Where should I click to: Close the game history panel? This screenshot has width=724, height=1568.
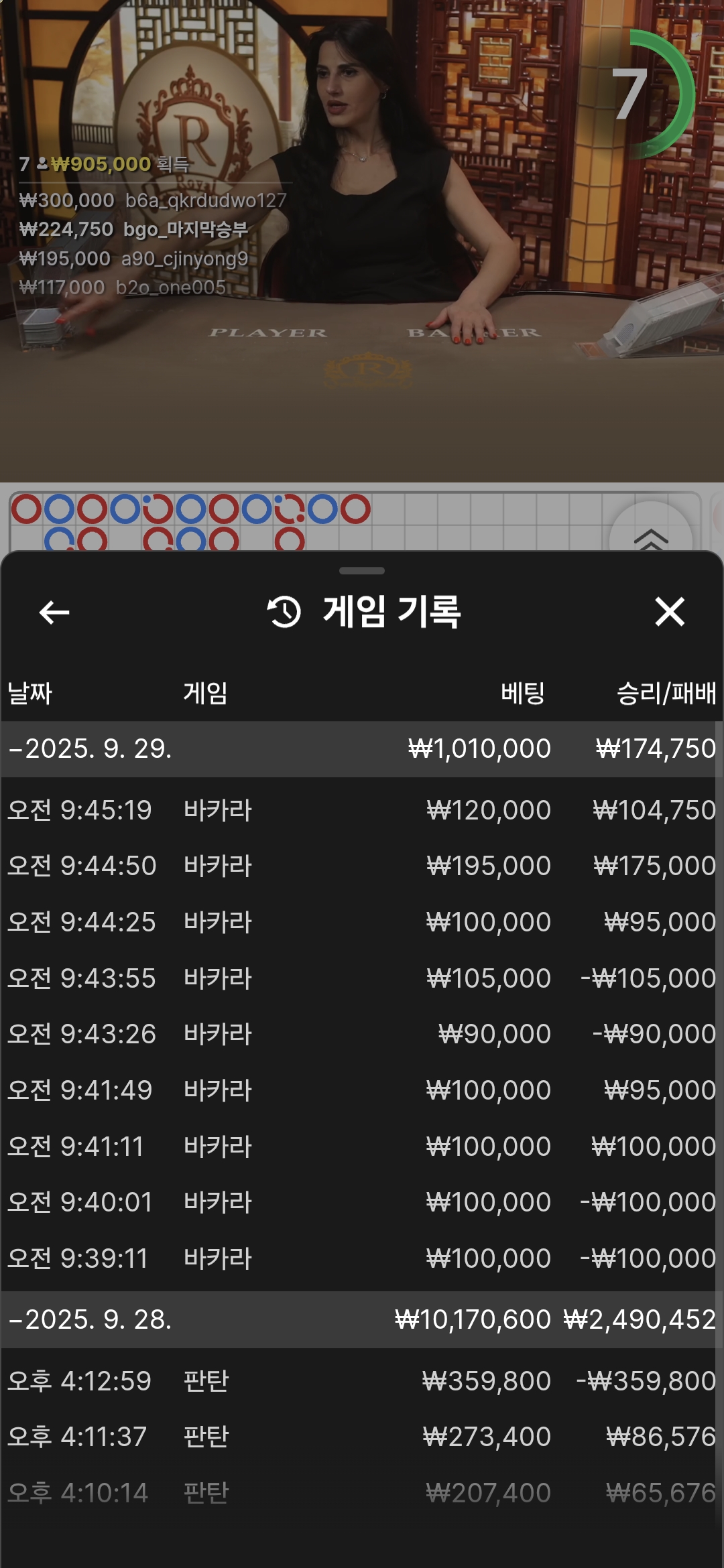669,612
